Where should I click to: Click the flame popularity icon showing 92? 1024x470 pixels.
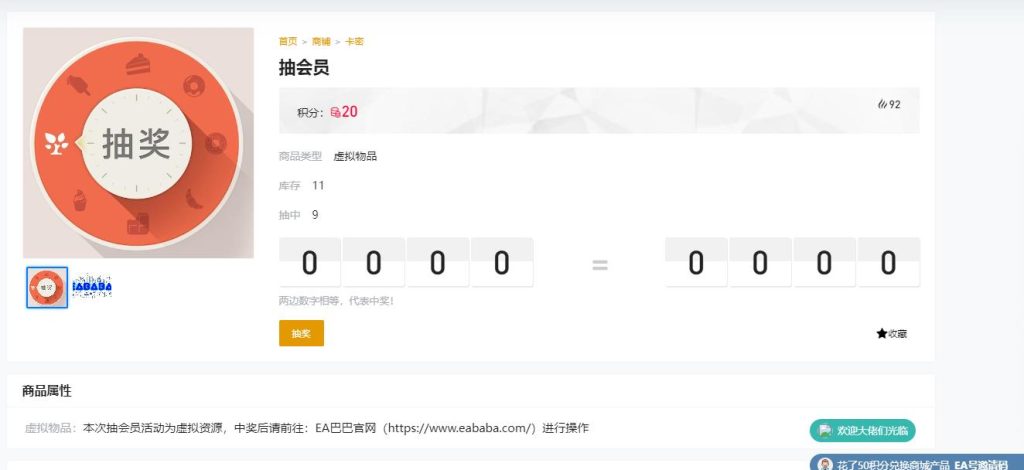click(x=882, y=104)
